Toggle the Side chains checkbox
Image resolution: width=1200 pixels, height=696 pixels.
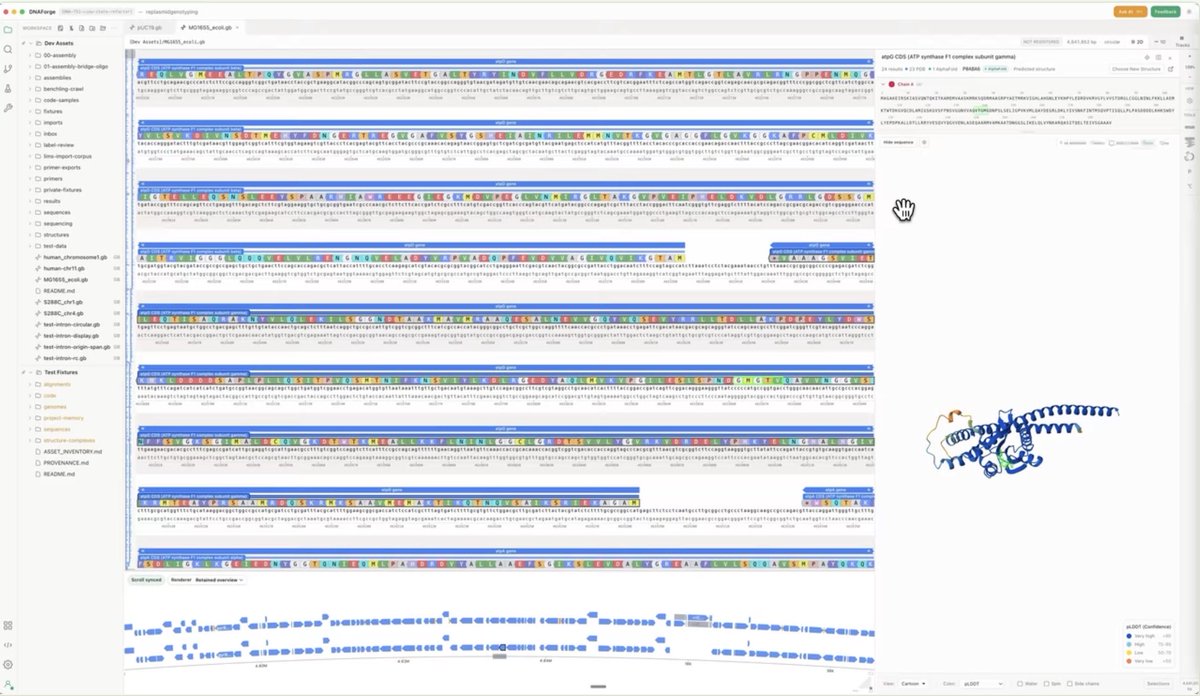[x=1070, y=684]
